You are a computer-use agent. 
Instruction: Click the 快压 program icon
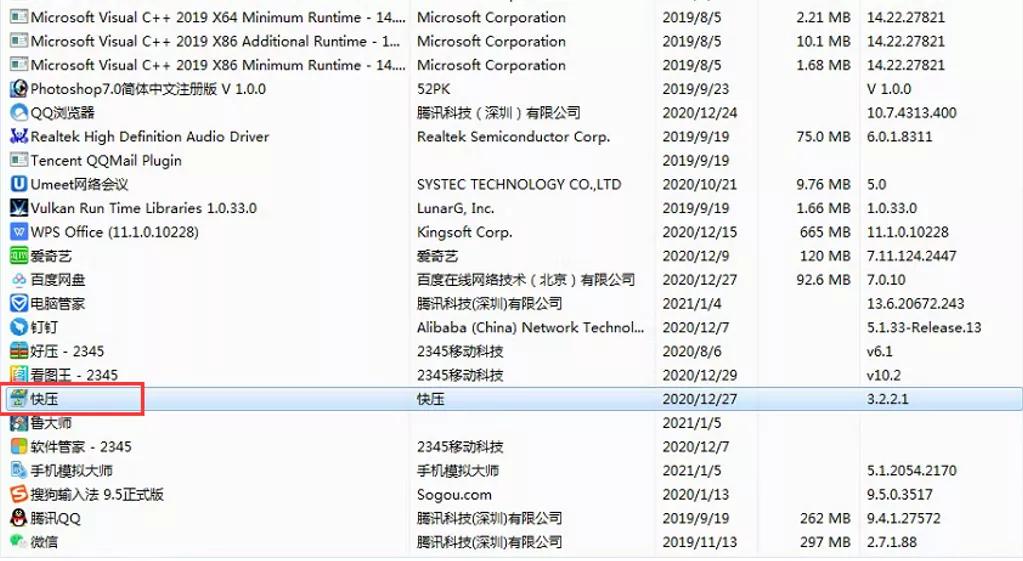pyautogui.click(x=20, y=399)
